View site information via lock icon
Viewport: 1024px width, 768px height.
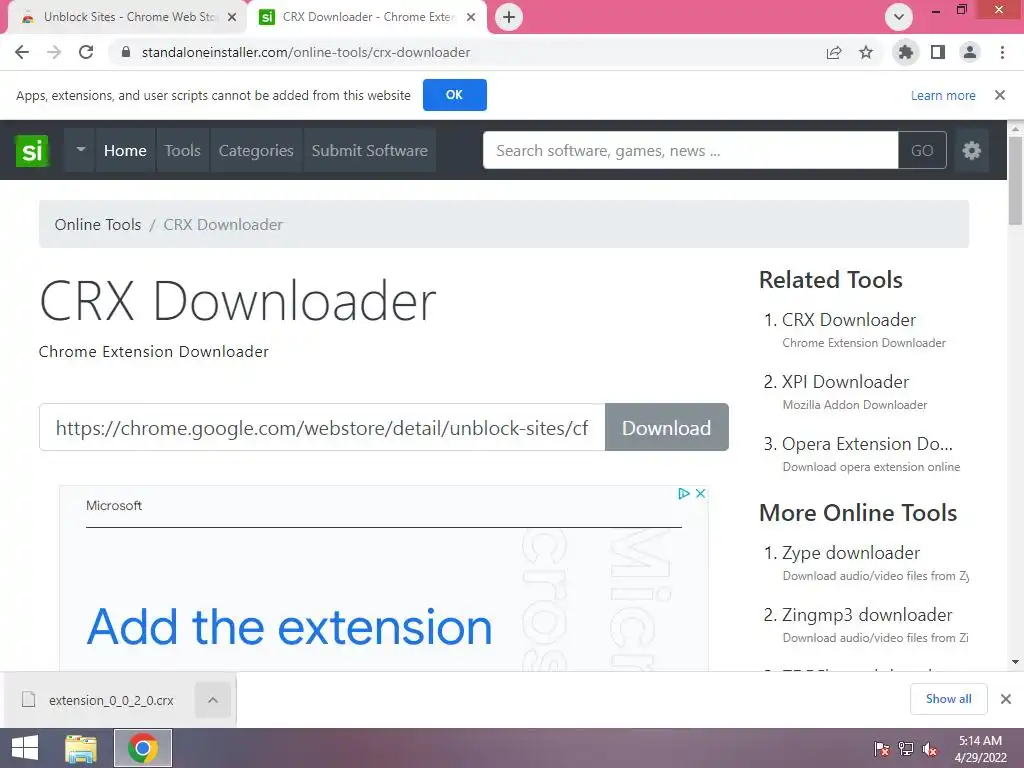point(126,52)
